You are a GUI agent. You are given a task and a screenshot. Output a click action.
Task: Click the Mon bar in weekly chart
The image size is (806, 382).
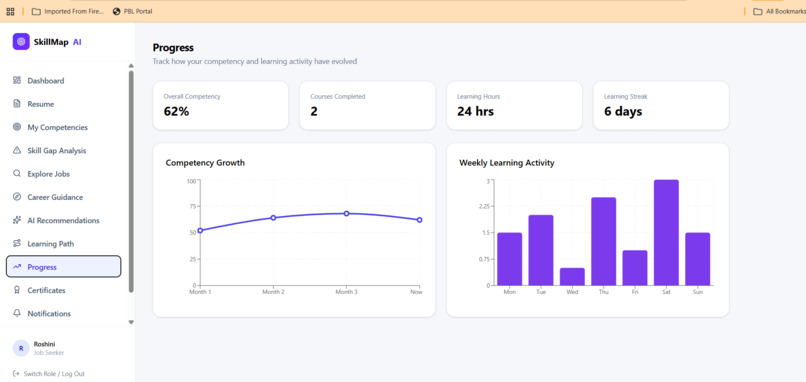point(509,259)
